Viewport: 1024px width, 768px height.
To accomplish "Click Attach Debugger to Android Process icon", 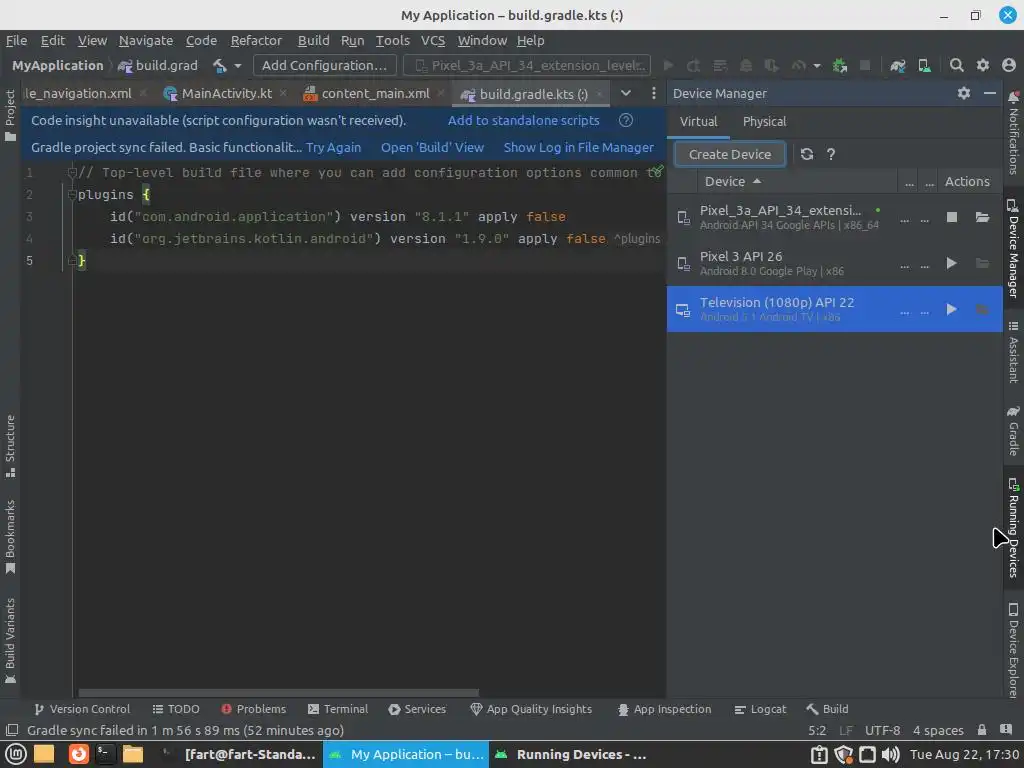I will point(840,65).
